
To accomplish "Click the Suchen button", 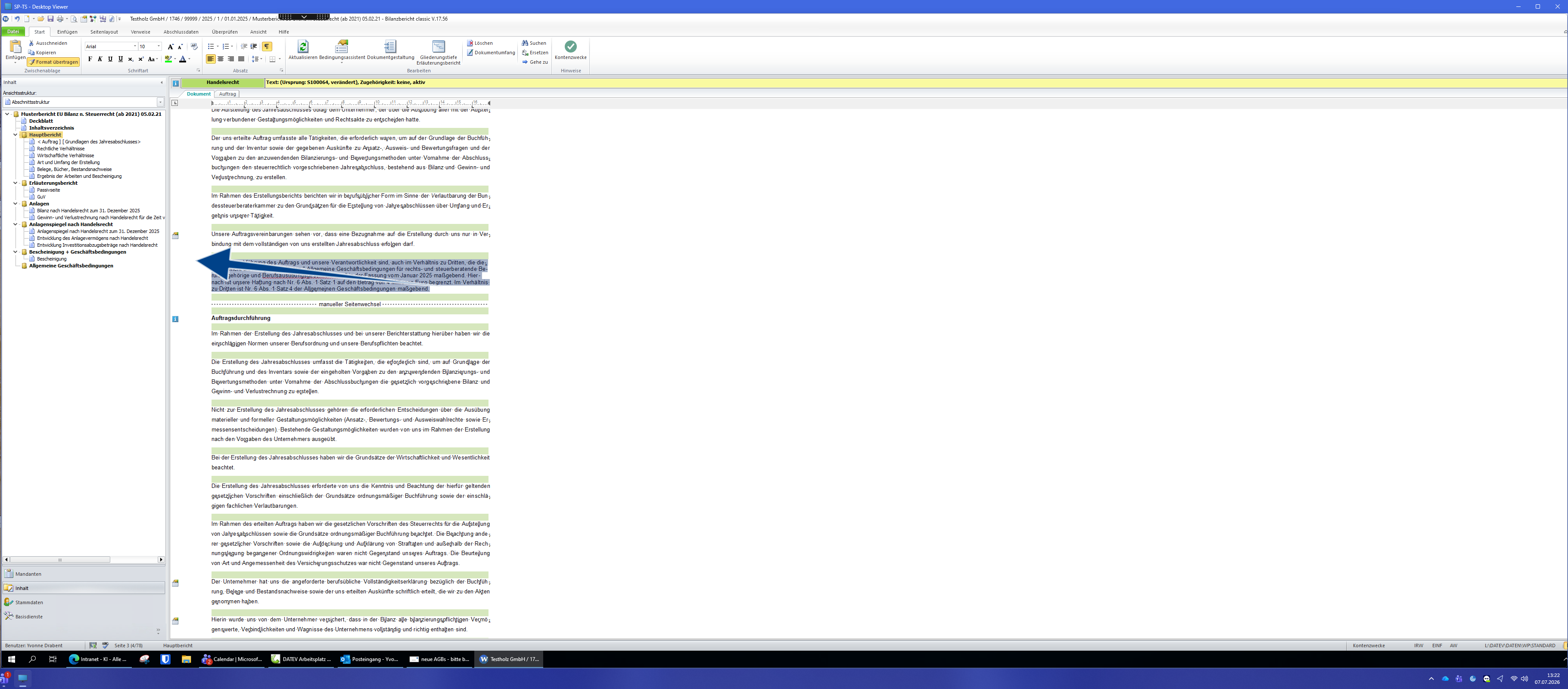I will pyautogui.click(x=534, y=43).
